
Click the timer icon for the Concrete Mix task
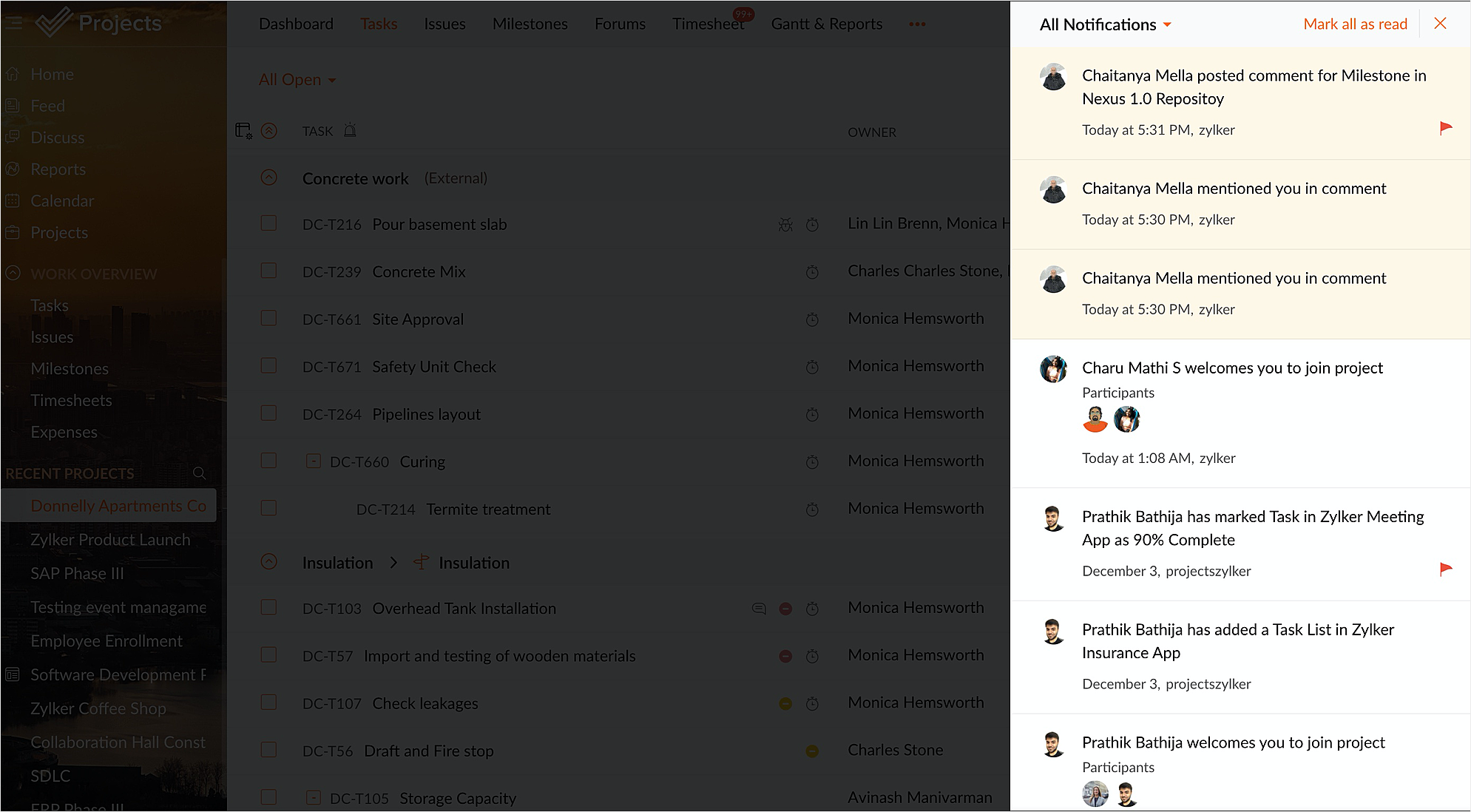(812, 272)
